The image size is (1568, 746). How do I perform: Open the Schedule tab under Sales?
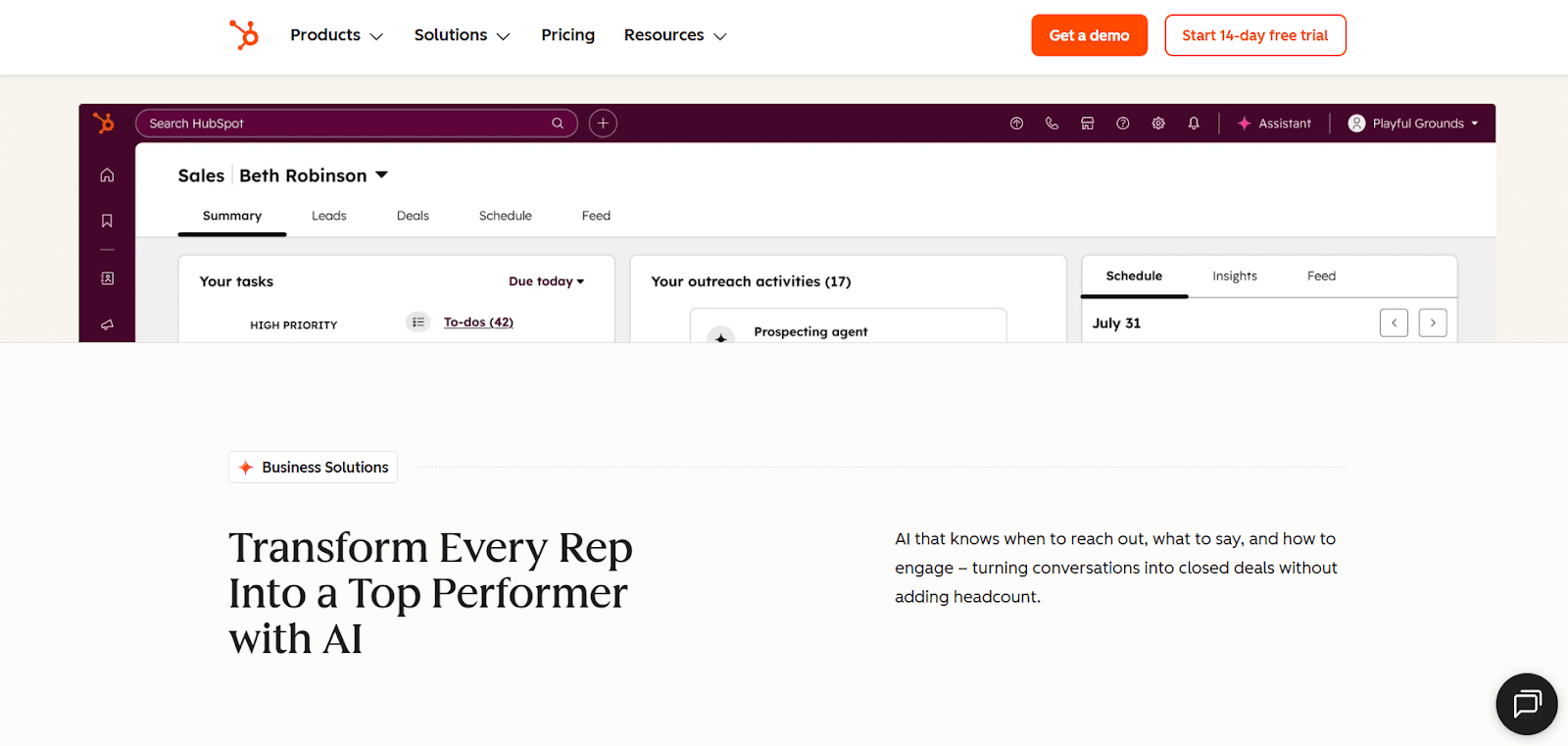(x=506, y=216)
